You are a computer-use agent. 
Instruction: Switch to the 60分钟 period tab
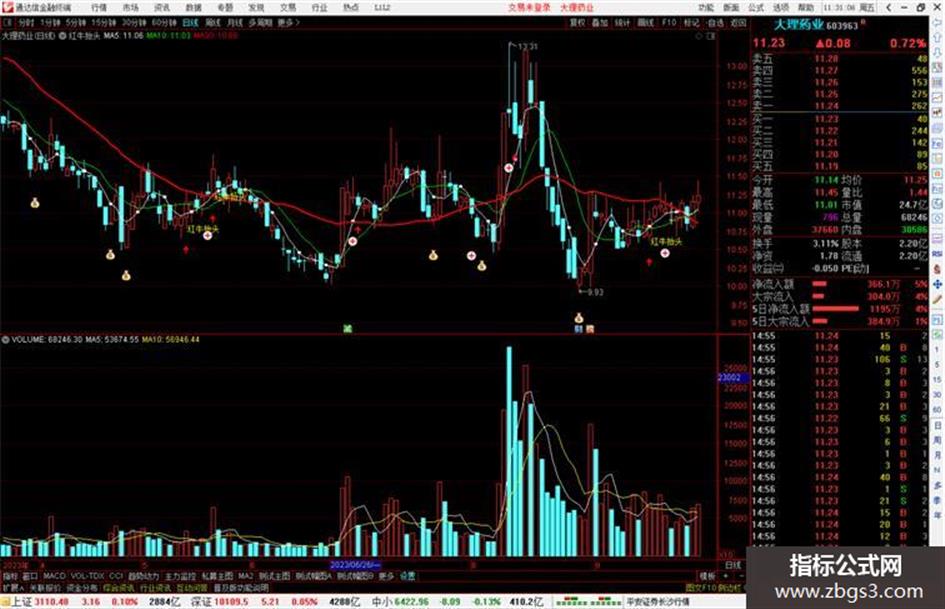163,22
